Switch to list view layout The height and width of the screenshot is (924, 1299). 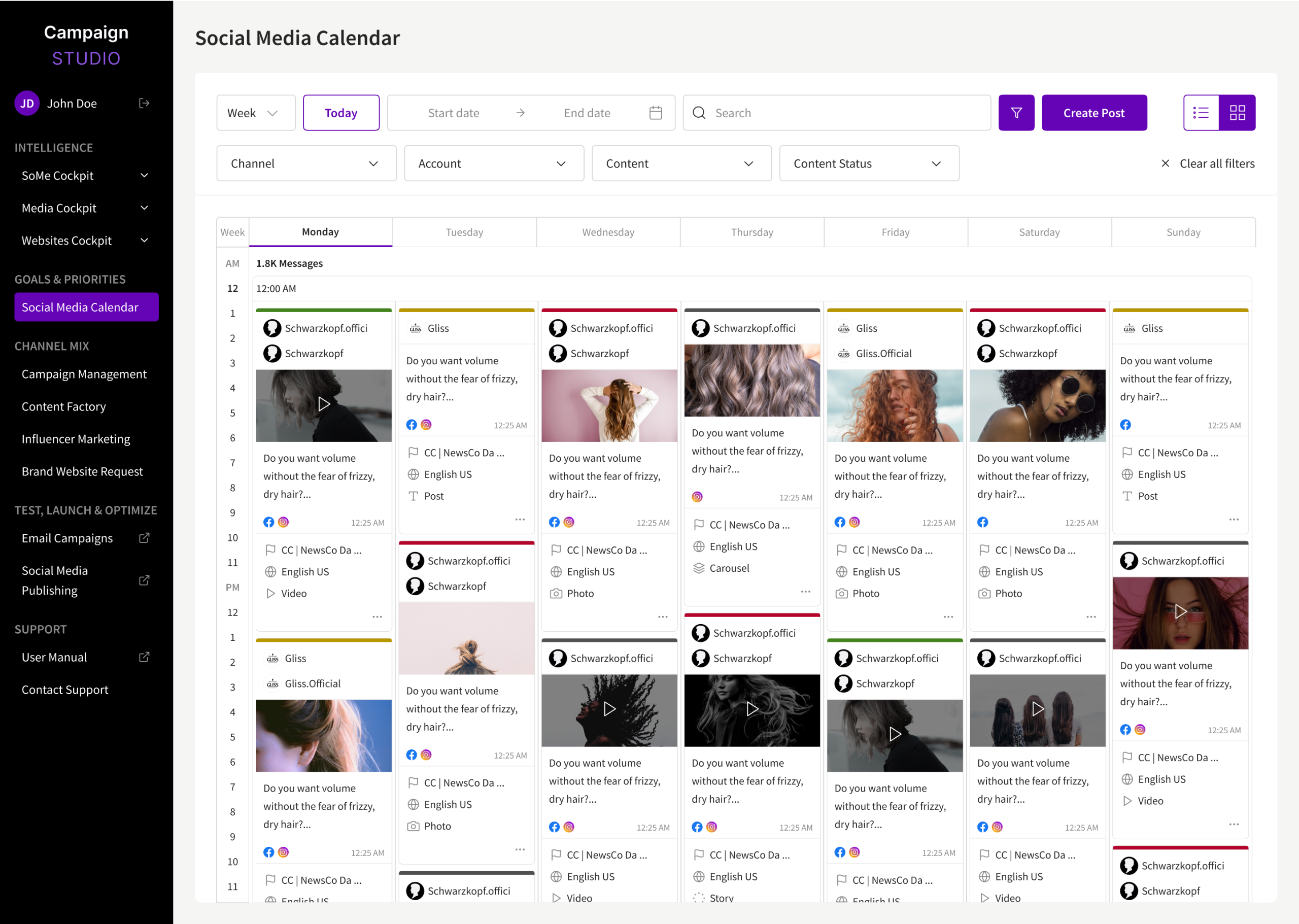(1201, 113)
